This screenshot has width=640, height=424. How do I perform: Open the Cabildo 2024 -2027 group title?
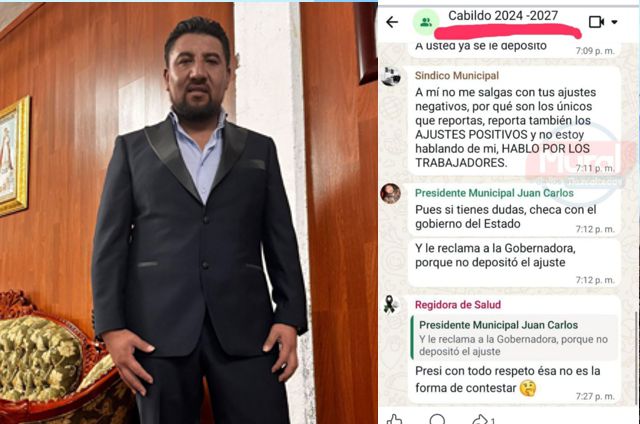pos(503,16)
